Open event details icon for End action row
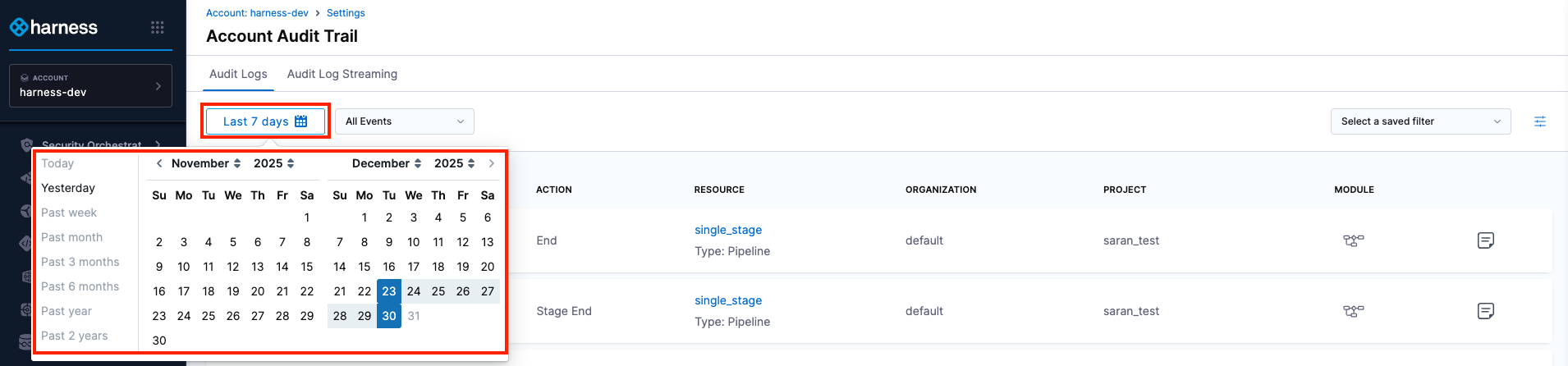This screenshot has width=1568, height=366. point(1485,240)
